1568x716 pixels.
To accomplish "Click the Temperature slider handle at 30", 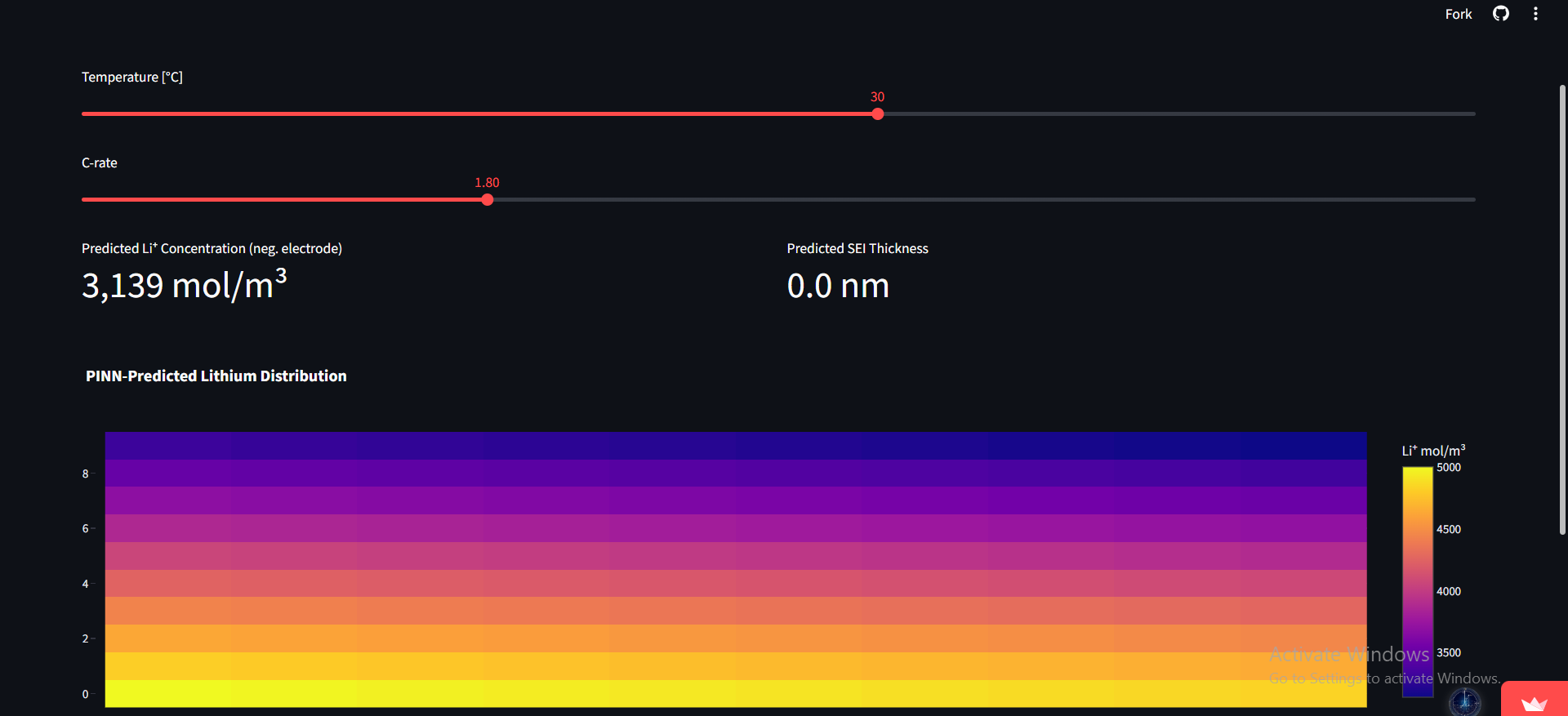I will (877, 114).
